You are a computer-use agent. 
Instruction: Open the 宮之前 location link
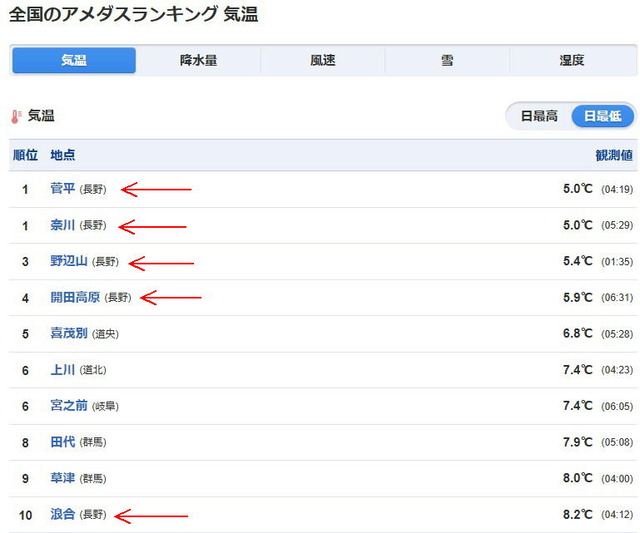click(x=69, y=406)
